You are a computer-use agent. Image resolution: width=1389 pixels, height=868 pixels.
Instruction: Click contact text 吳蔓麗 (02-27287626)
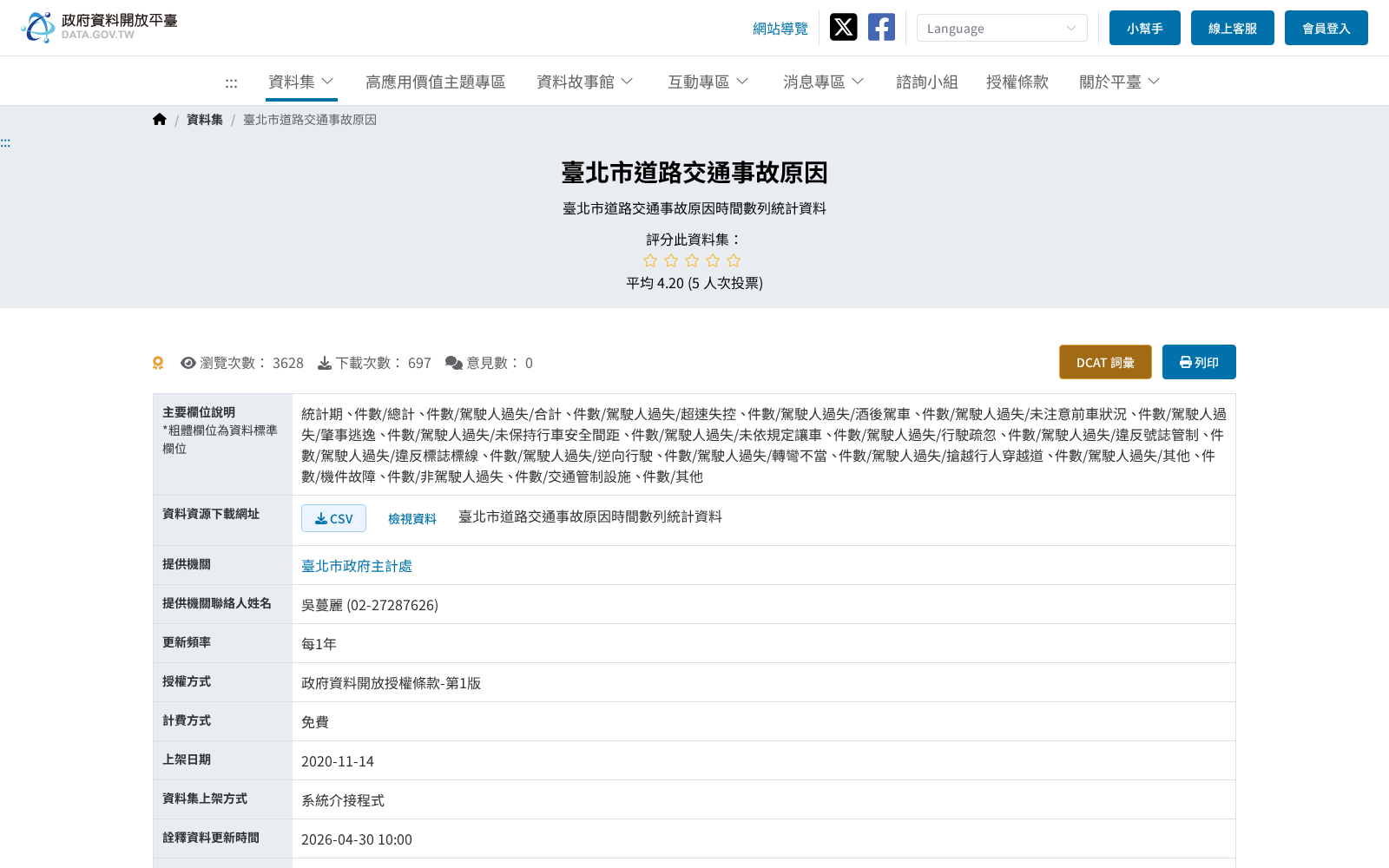pos(370,605)
